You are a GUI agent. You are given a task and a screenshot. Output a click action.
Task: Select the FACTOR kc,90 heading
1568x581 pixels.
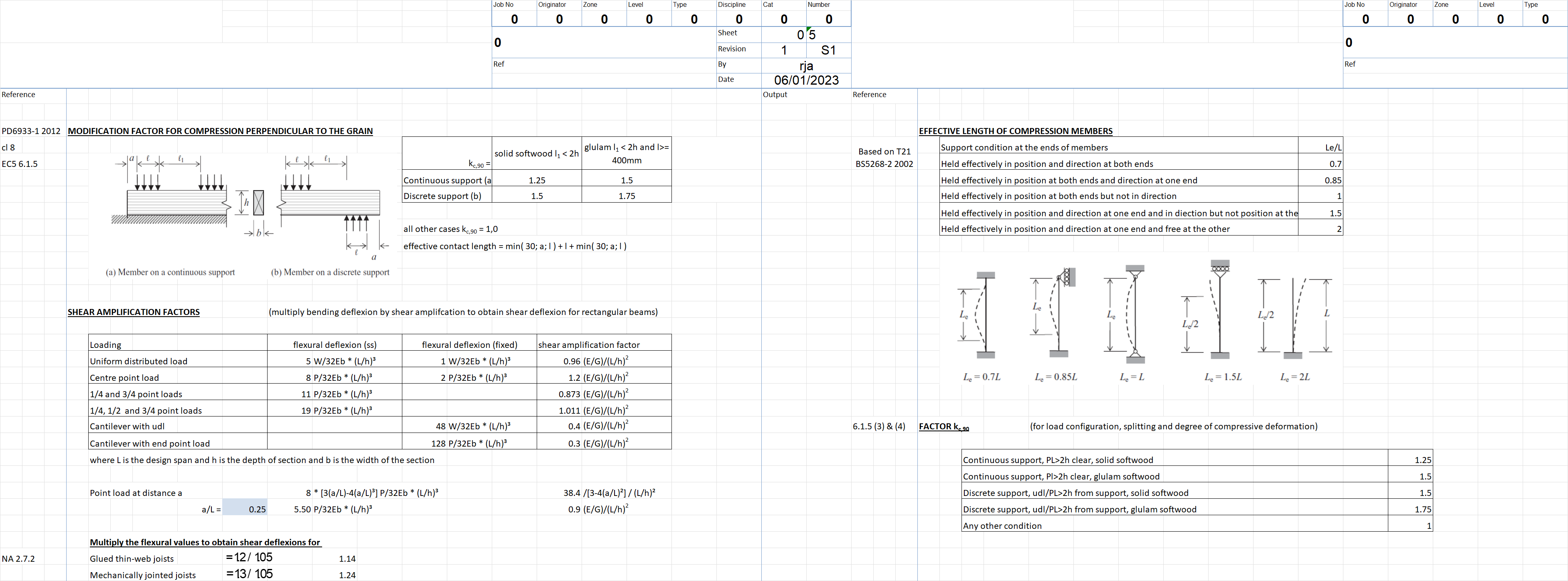(x=943, y=427)
